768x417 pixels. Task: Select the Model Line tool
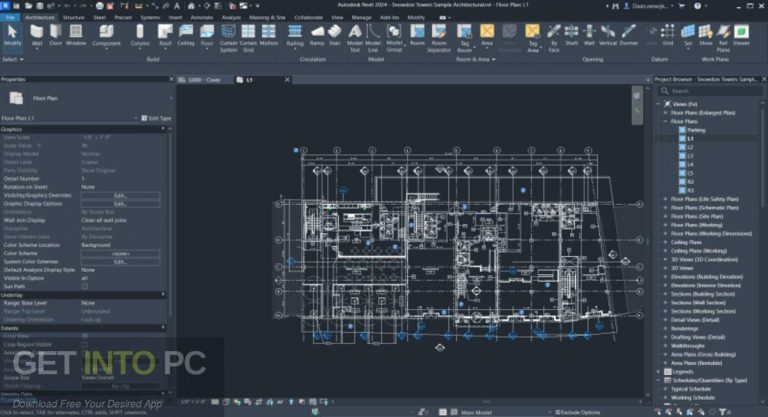(x=373, y=38)
